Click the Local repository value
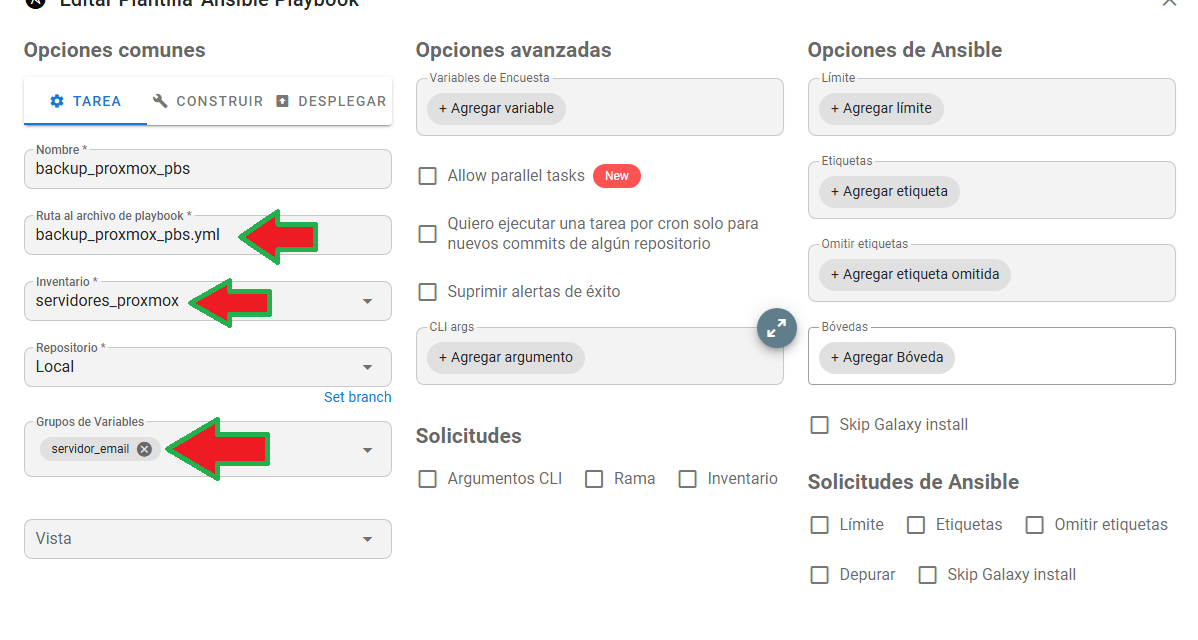Screen dimensions: 1198x640 click(x=55, y=367)
